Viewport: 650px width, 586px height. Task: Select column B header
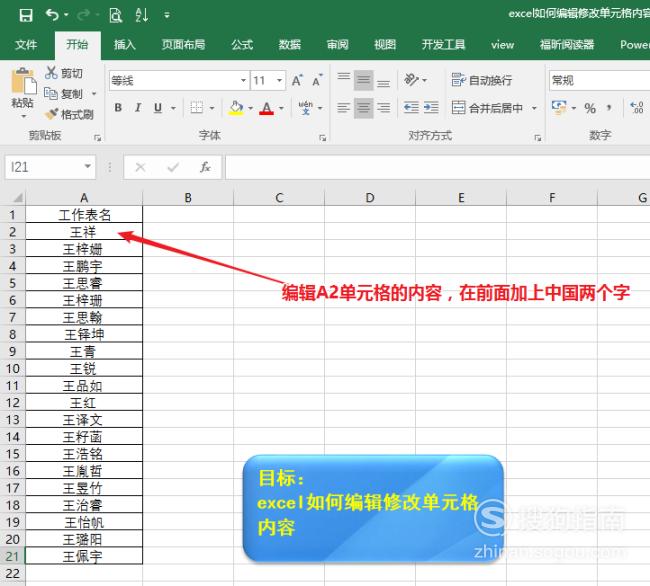(x=188, y=198)
